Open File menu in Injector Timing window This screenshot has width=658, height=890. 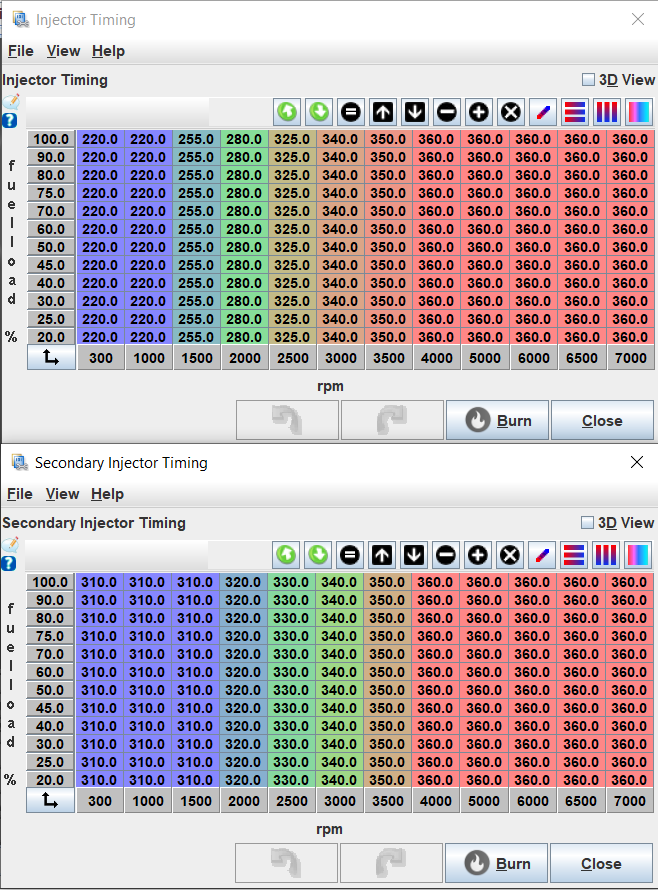coord(20,51)
